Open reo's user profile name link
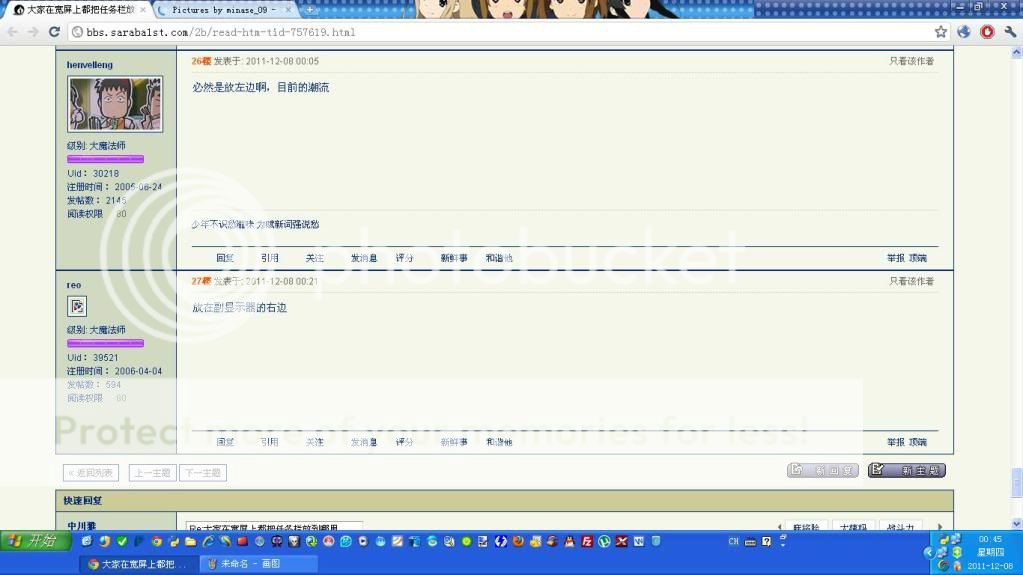Image resolution: width=1023 pixels, height=575 pixels. click(x=74, y=285)
